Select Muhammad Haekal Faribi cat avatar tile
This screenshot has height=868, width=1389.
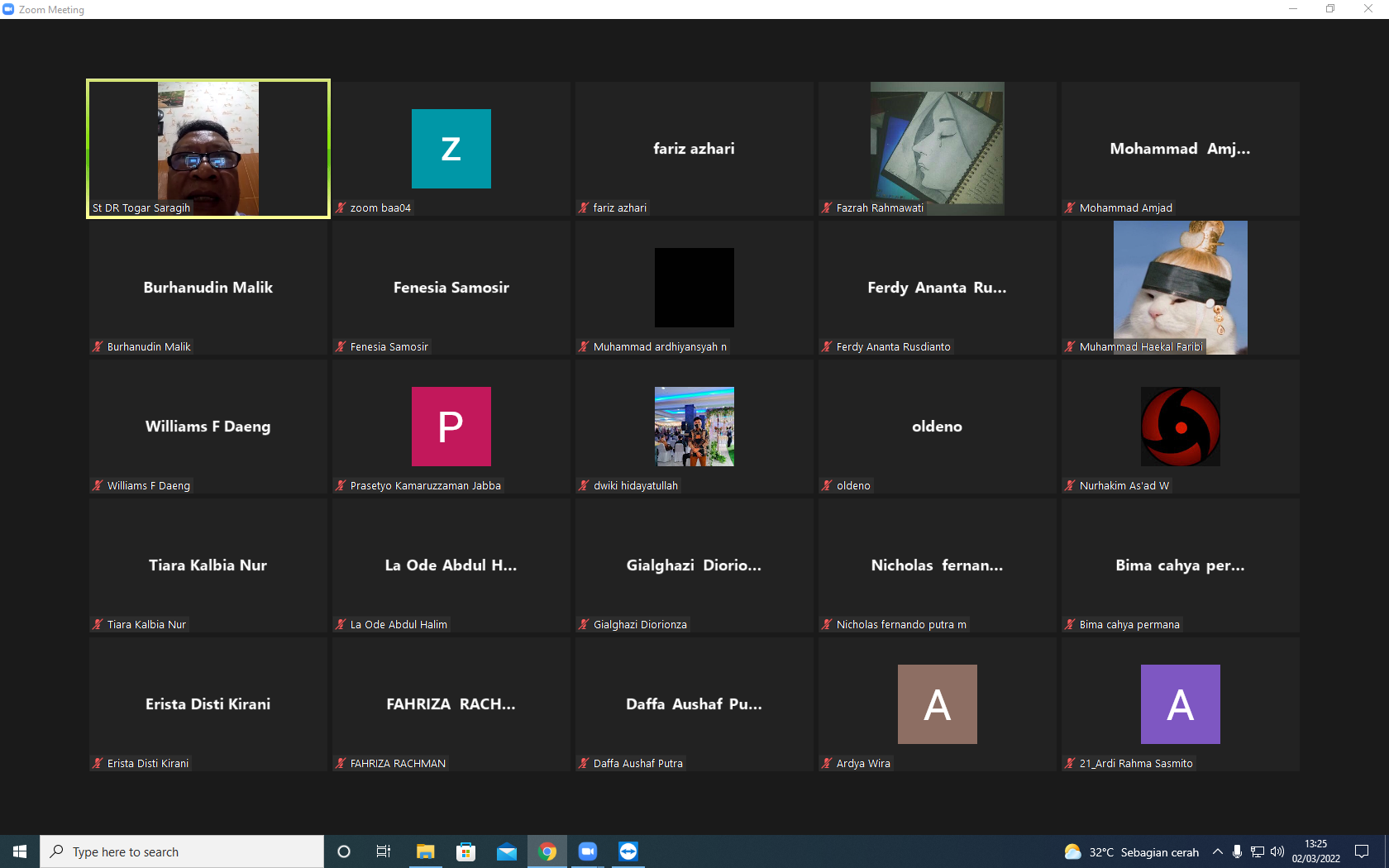(1181, 288)
